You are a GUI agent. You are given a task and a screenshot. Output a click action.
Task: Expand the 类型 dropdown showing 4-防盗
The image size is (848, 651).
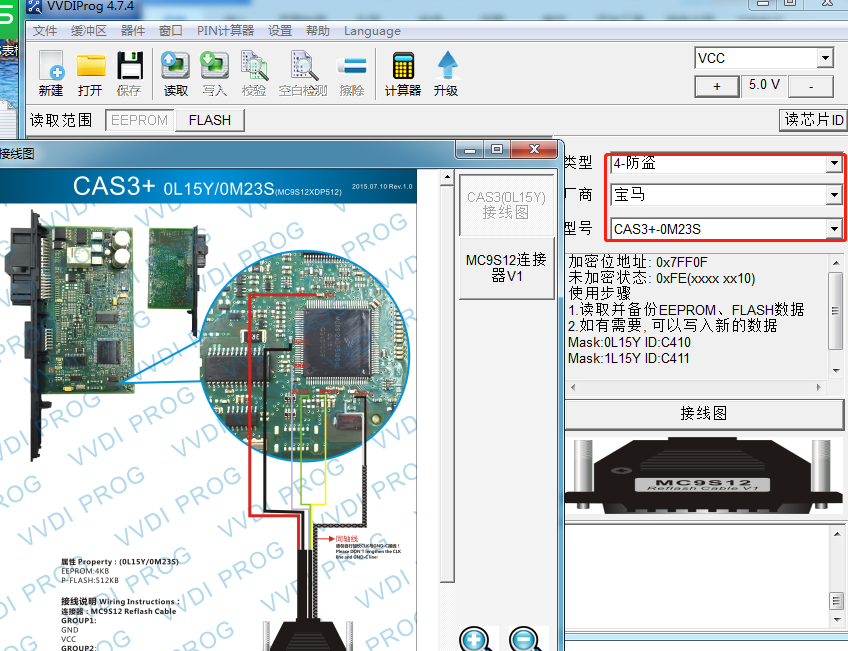[x=834, y=163]
